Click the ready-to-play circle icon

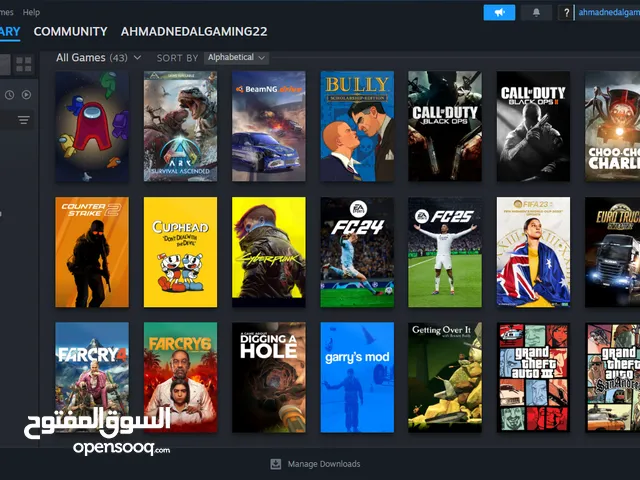click(27, 95)
